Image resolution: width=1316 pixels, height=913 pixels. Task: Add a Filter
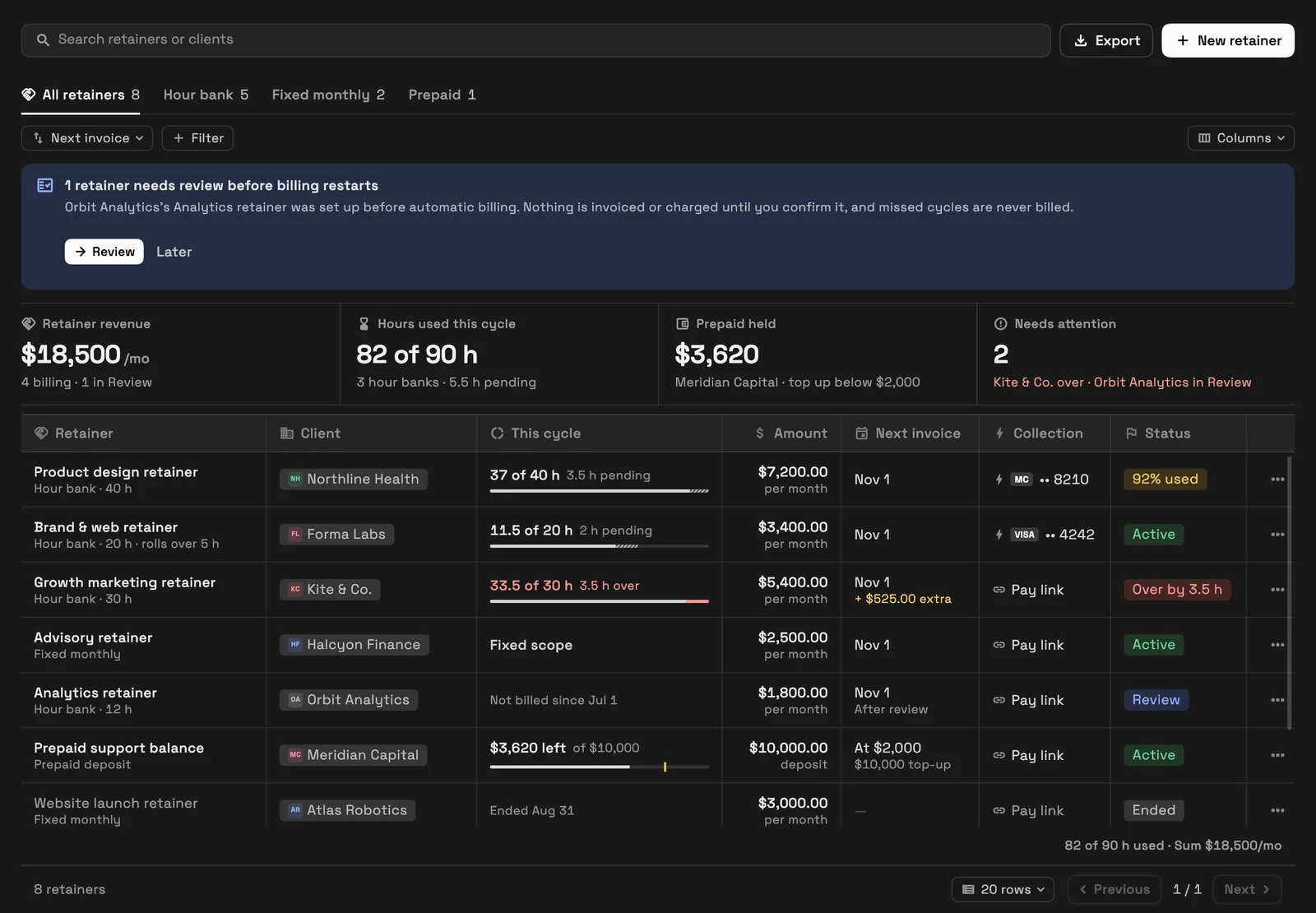coord(197,138)
